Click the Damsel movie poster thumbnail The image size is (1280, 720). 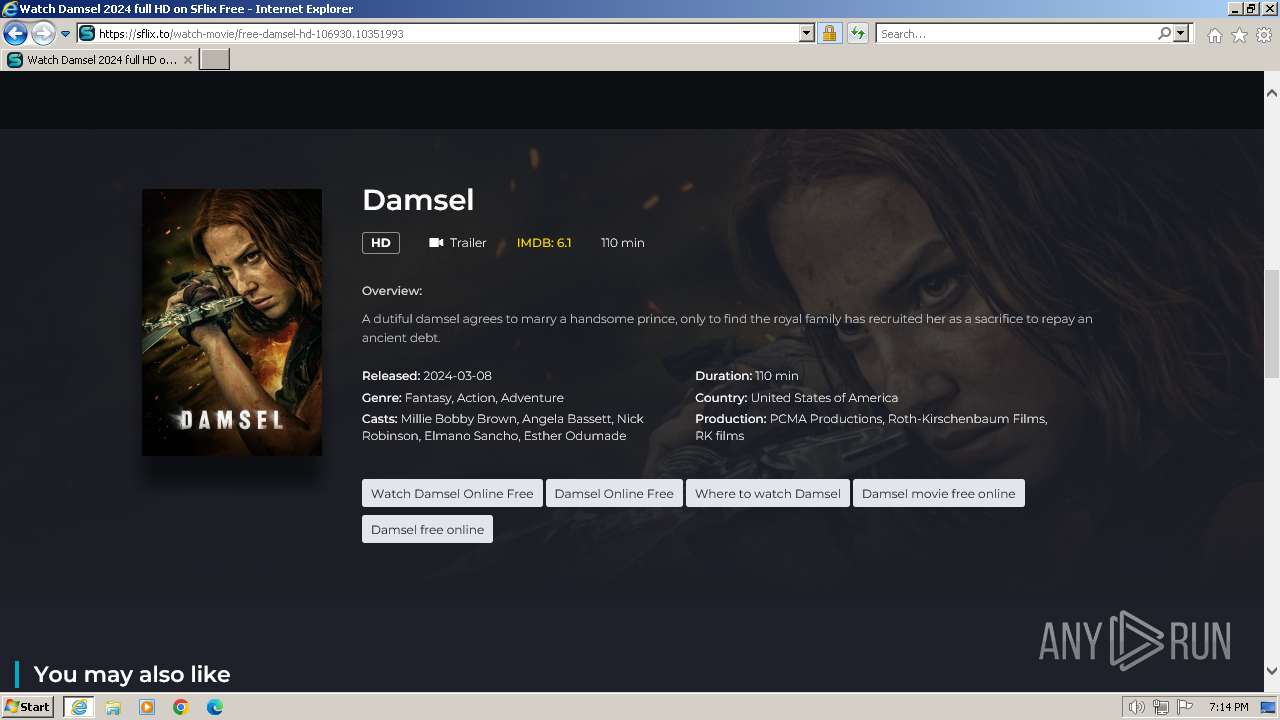pyautogui.click(x=232, y=322)
